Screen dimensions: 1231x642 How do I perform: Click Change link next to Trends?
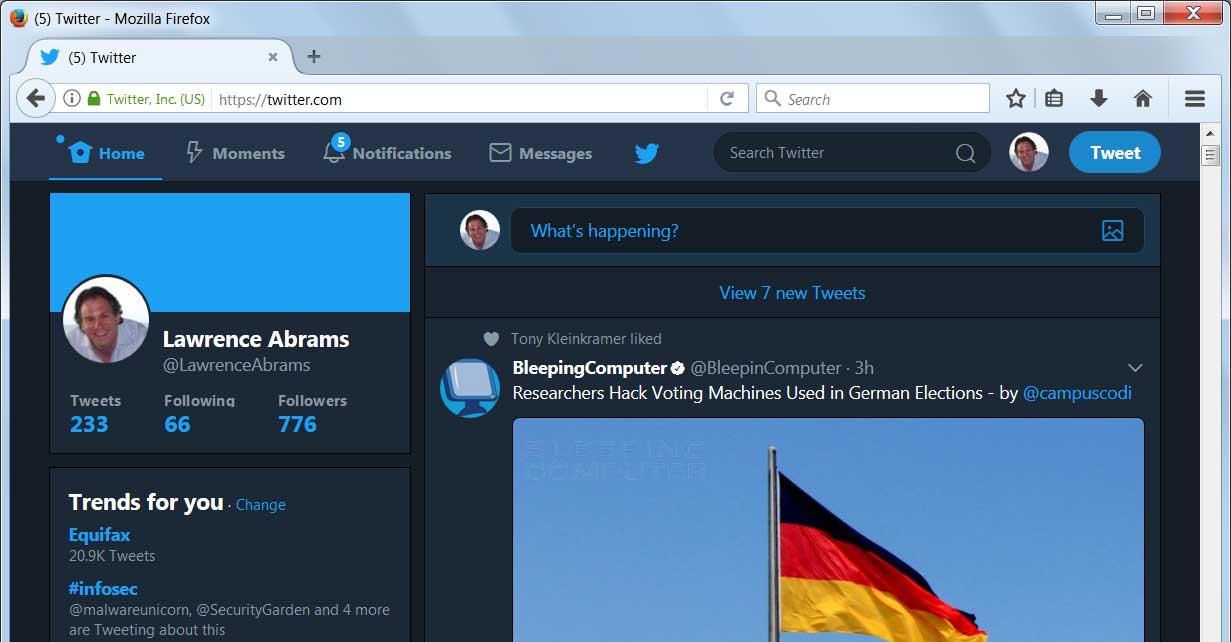click(x=261, y=505)
